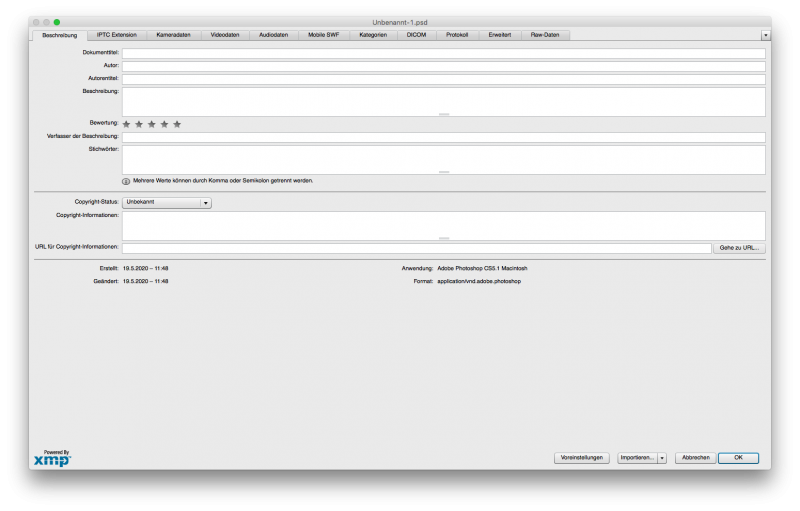Select the Raw-Daten tab
Screen dimensions: 800x511
[545, 35]
